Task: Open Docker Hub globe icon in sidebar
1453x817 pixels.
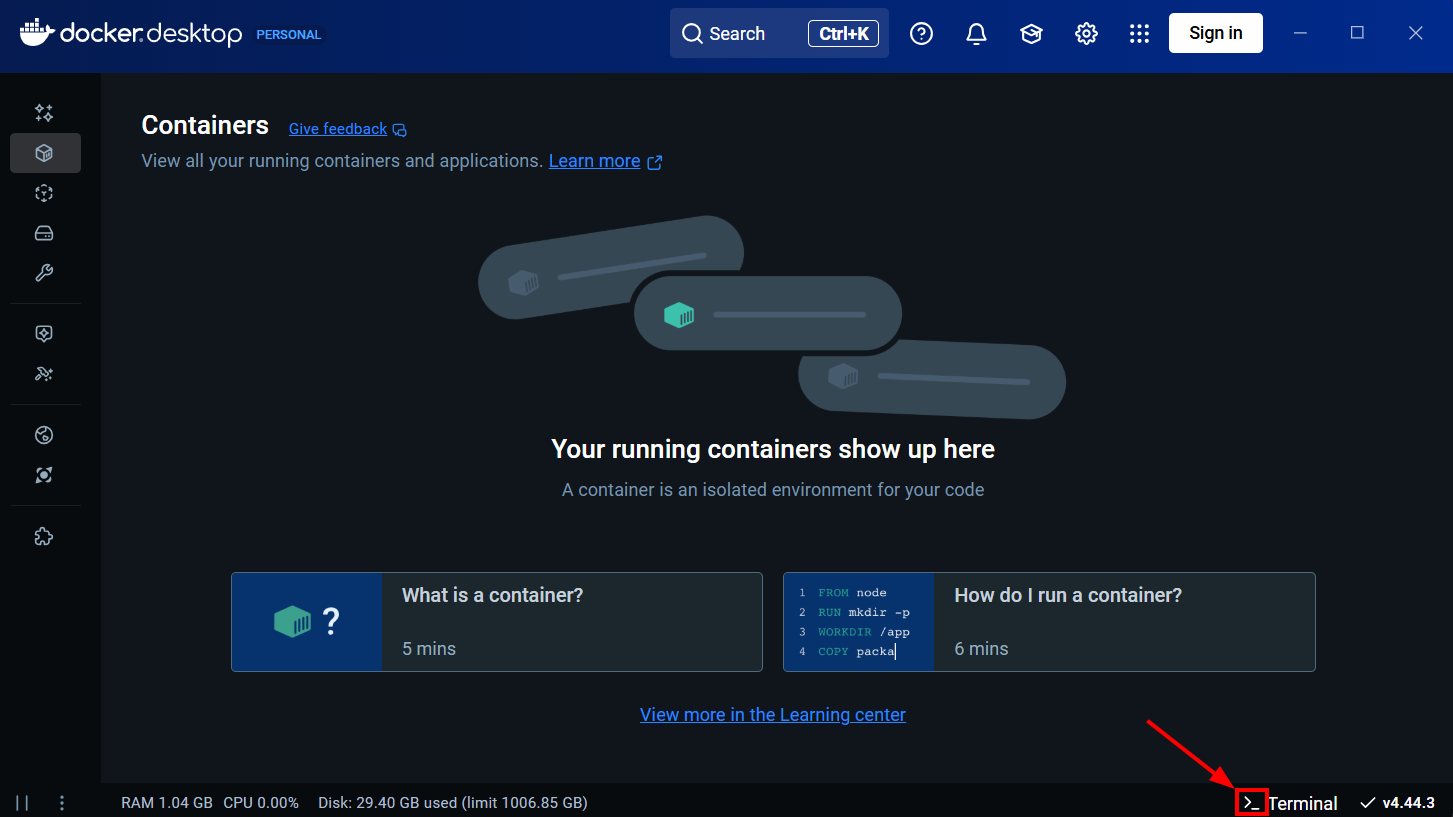Action: pyautogui.click(x=44, y=435)
